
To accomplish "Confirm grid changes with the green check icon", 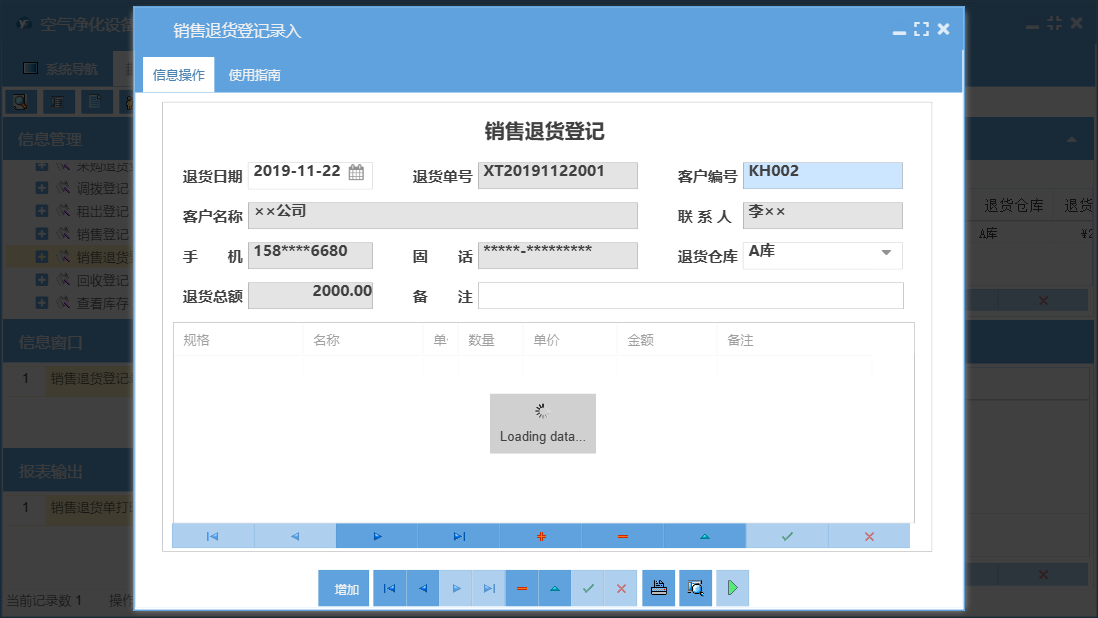I will pos(787,536).
